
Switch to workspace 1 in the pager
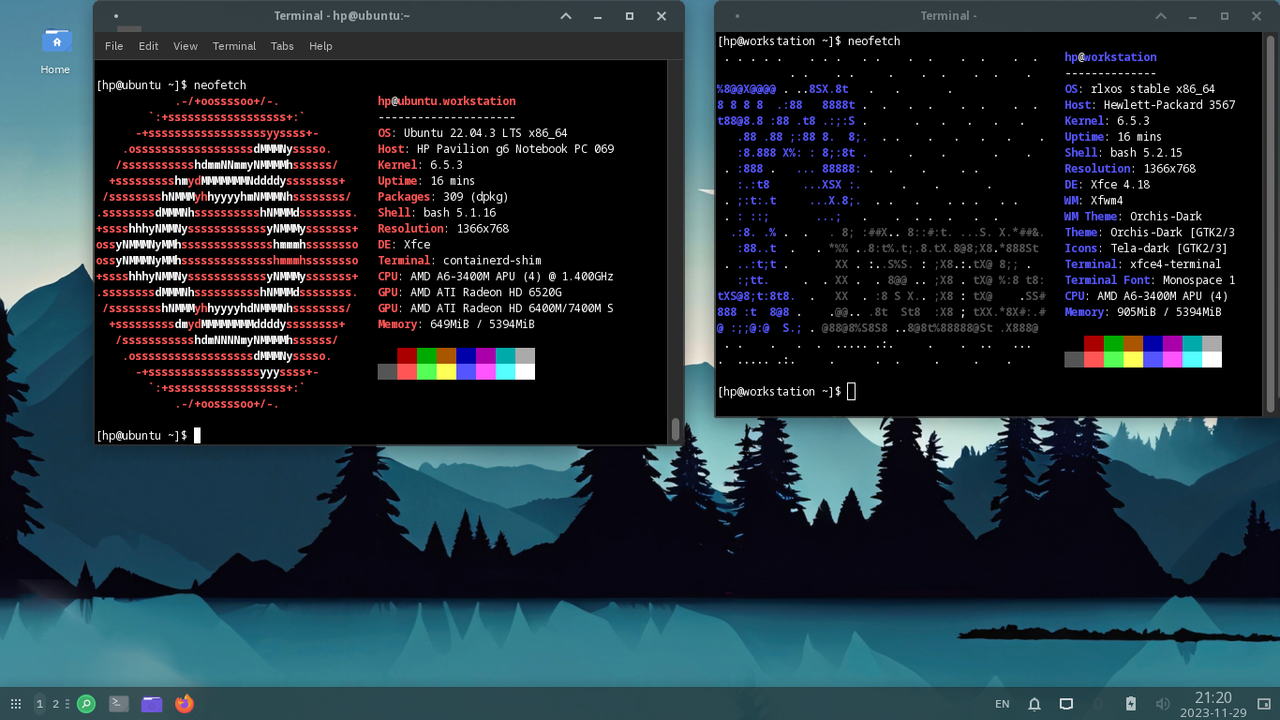[40, 704]
